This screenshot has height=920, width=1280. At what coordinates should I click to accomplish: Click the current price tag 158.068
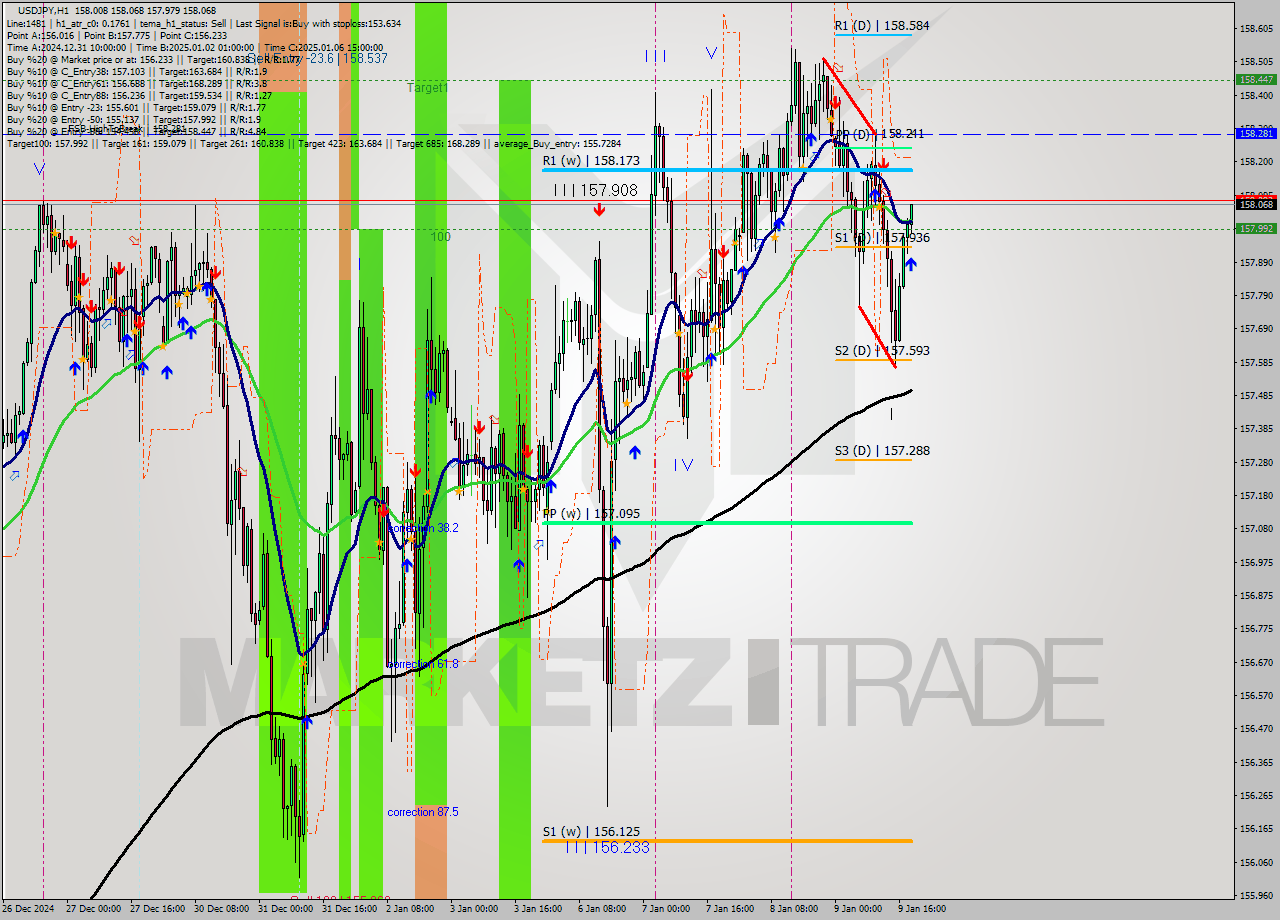pos(1256,205)
